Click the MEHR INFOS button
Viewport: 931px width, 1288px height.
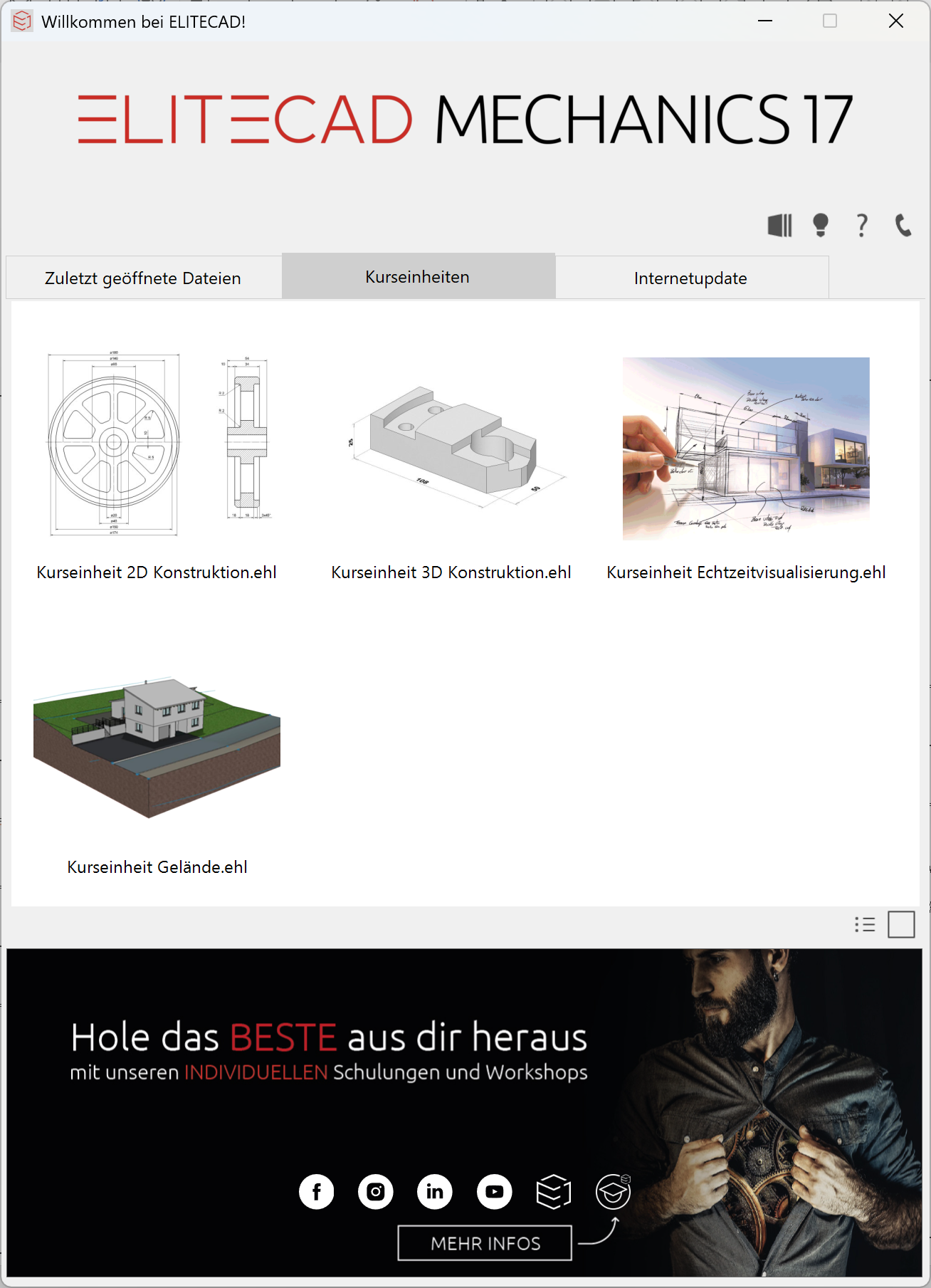coord(485,1243)
